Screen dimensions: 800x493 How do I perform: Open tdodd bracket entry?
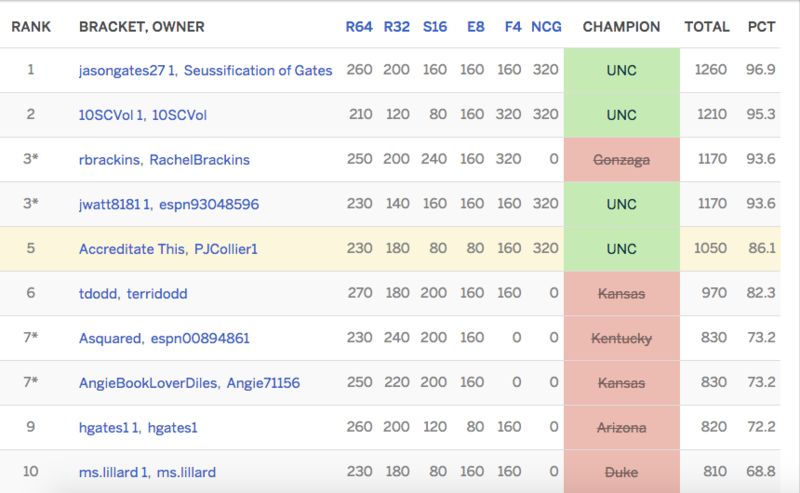(x=98, y=294)
